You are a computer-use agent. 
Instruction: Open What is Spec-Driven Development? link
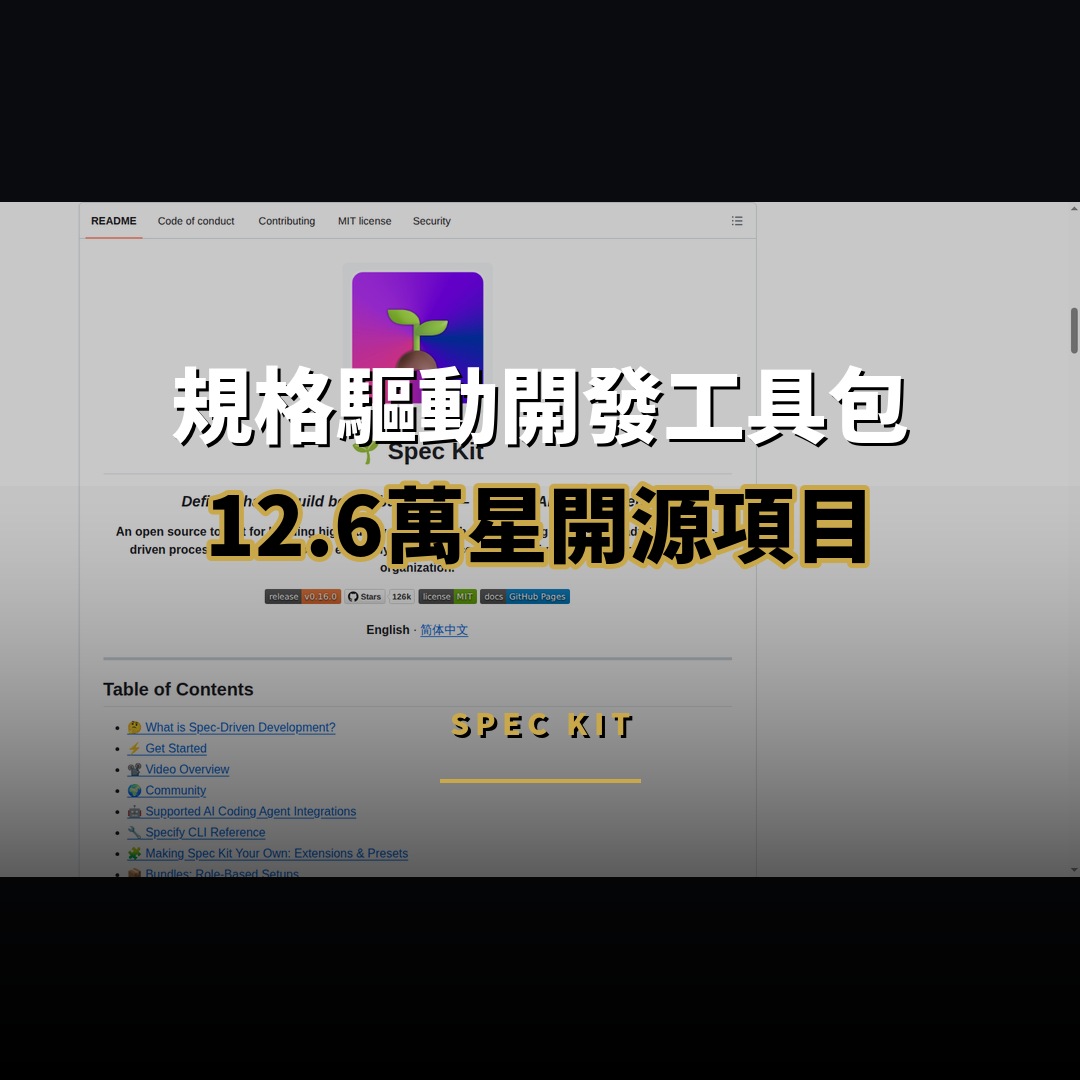click(x=231, y=727)
